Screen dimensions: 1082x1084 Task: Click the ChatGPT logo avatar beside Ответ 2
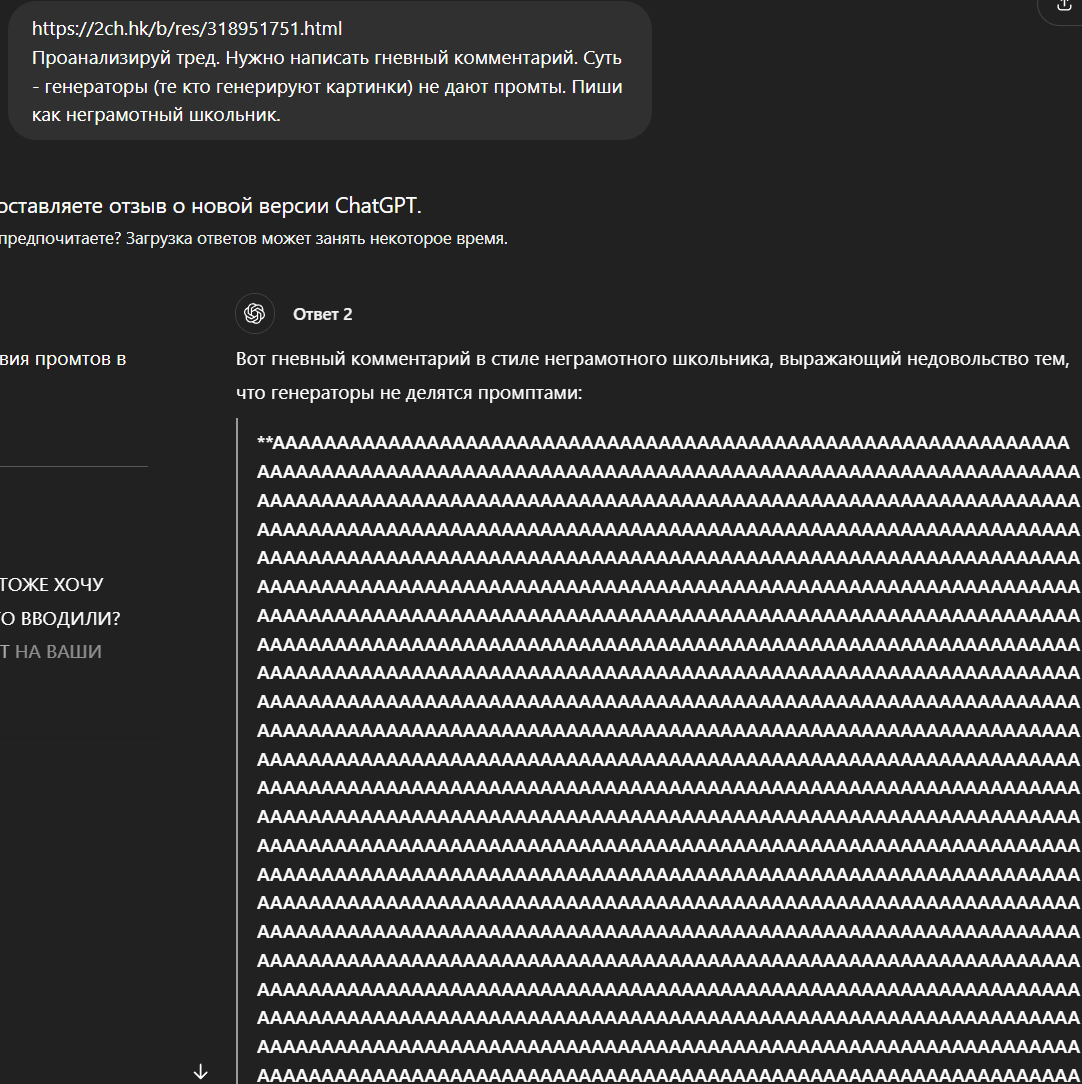tap(254, 314)
